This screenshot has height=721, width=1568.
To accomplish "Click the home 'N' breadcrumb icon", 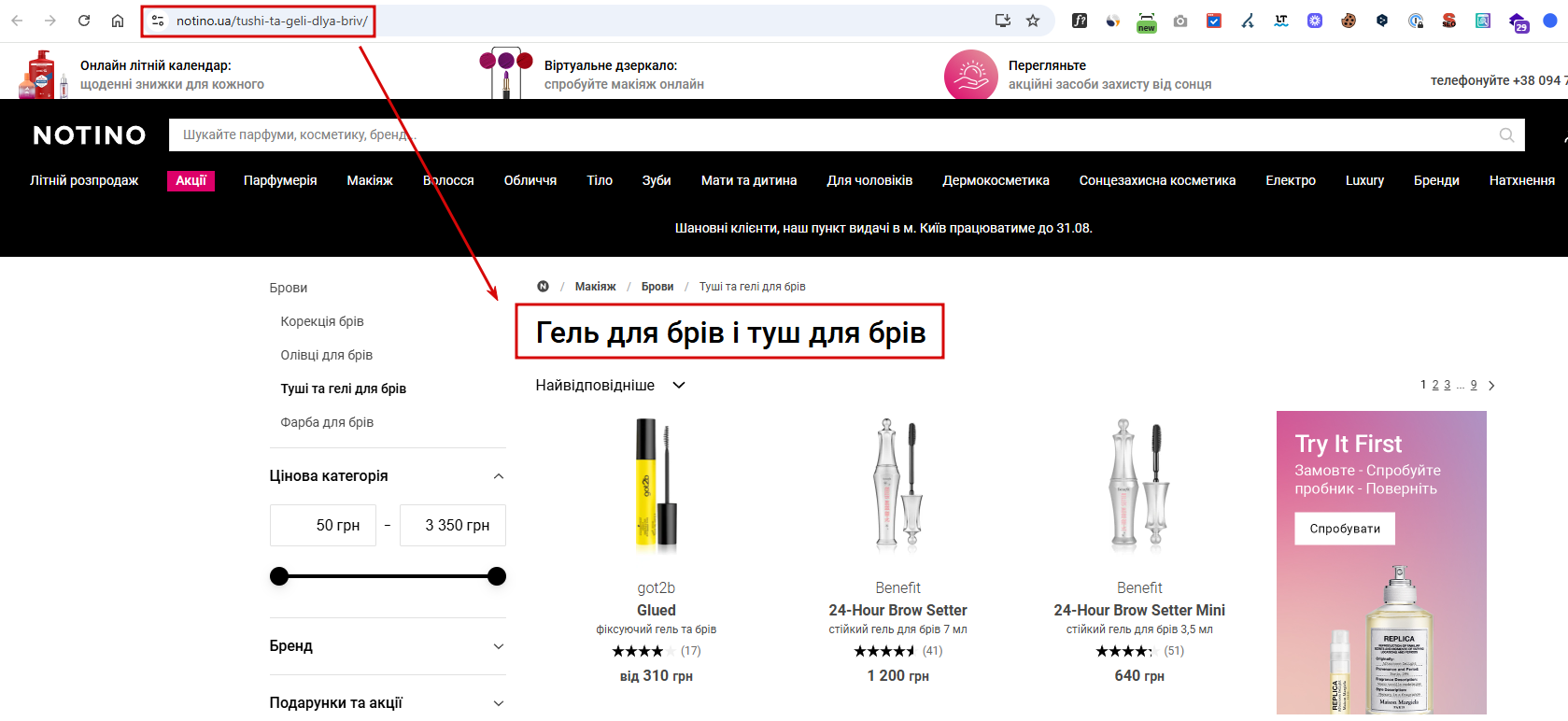I will tap(543, 287).
